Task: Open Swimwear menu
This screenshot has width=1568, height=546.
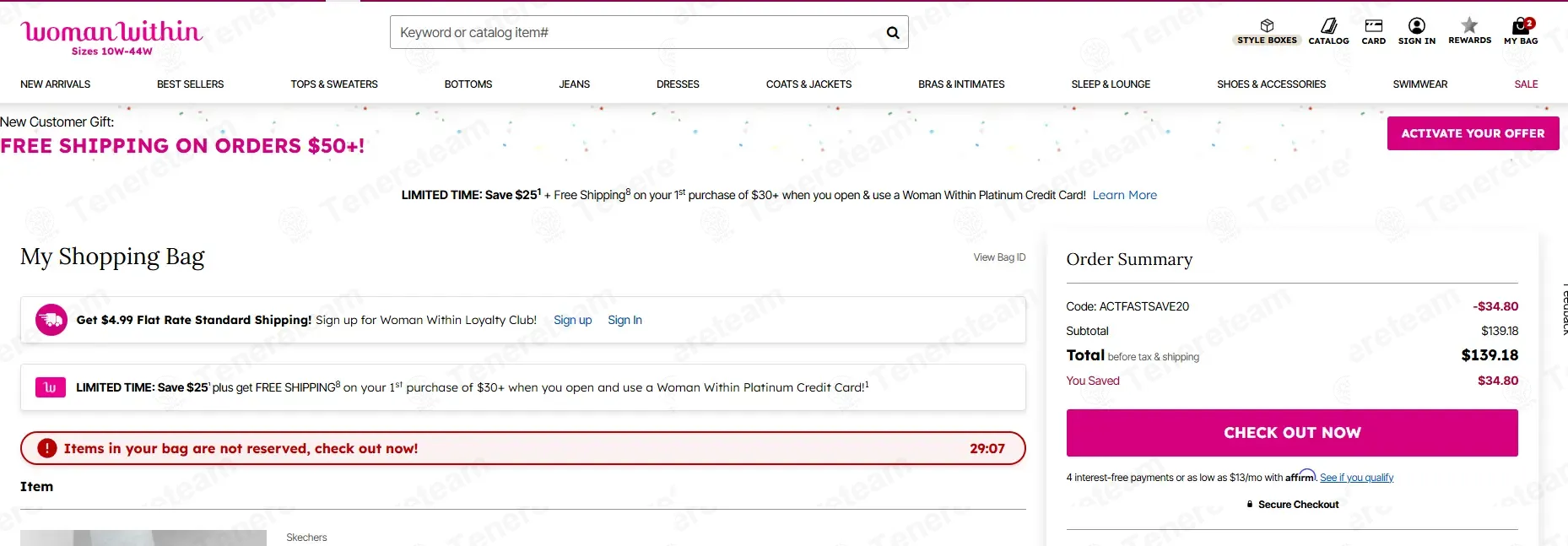Action: (1419, 84)
